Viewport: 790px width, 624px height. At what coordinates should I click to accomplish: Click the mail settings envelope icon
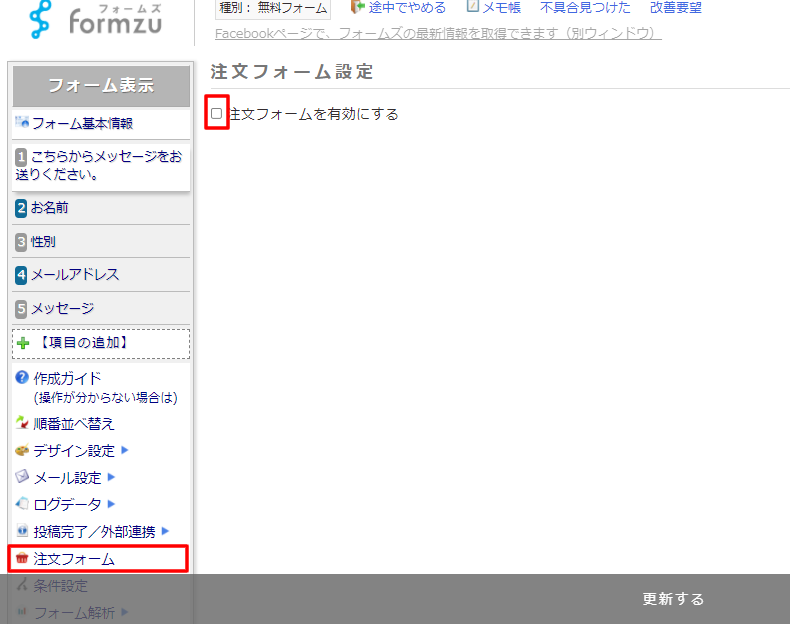point(22,477)
